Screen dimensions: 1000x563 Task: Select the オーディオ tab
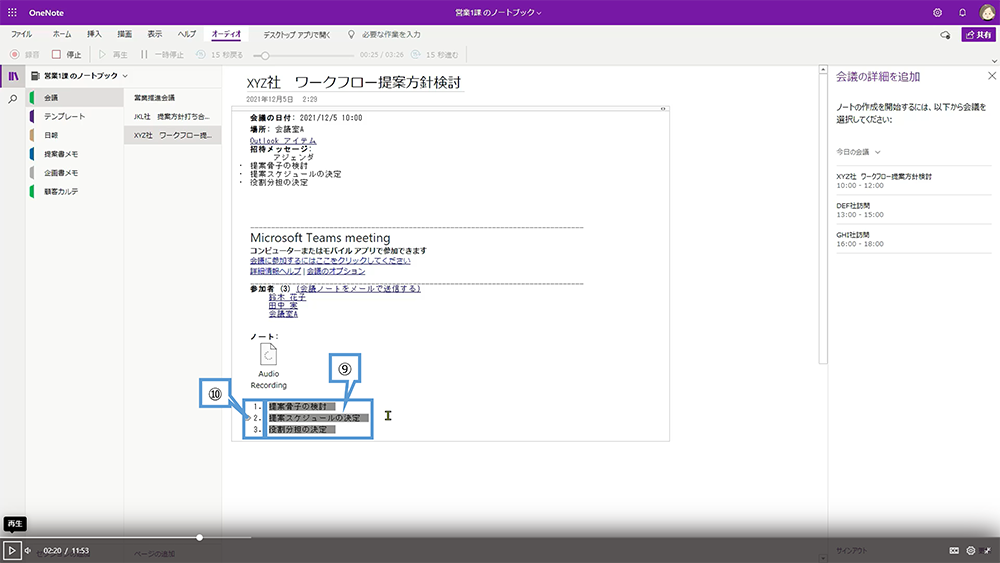pyautogui.click(x=226, y=34)
